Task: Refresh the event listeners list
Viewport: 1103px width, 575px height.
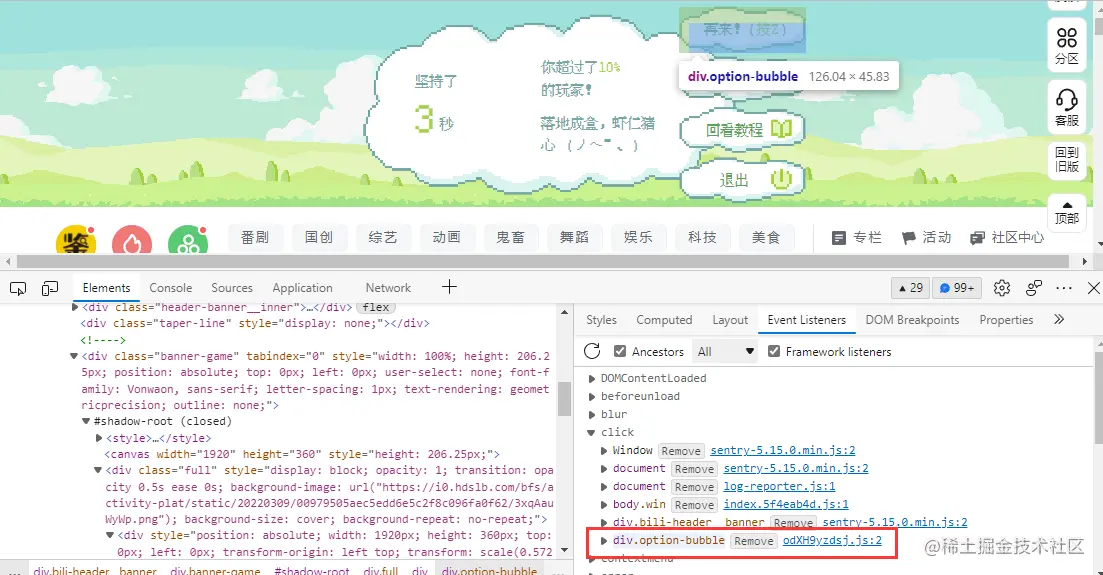Action: (x=592, y=351)
